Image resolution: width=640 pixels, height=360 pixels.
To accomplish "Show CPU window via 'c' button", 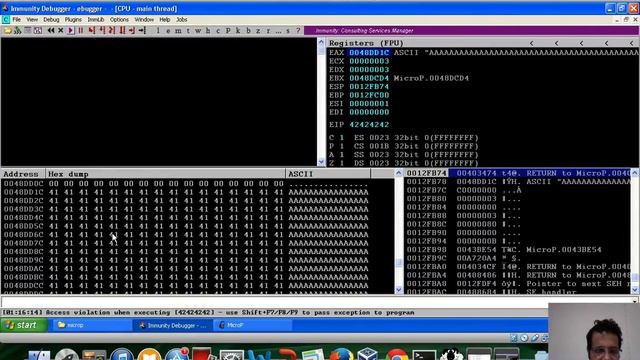I will (218, 31).
